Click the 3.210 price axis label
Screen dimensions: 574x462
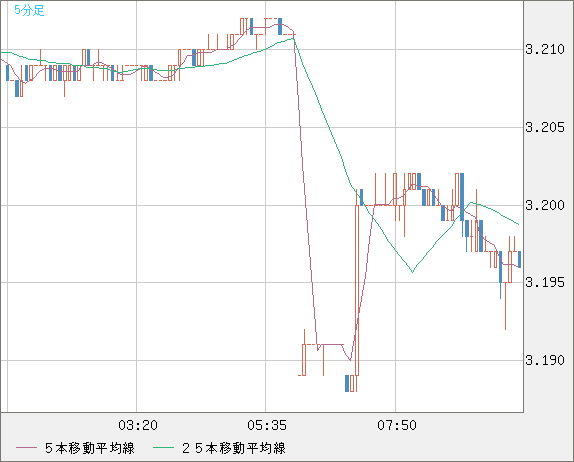545,49
